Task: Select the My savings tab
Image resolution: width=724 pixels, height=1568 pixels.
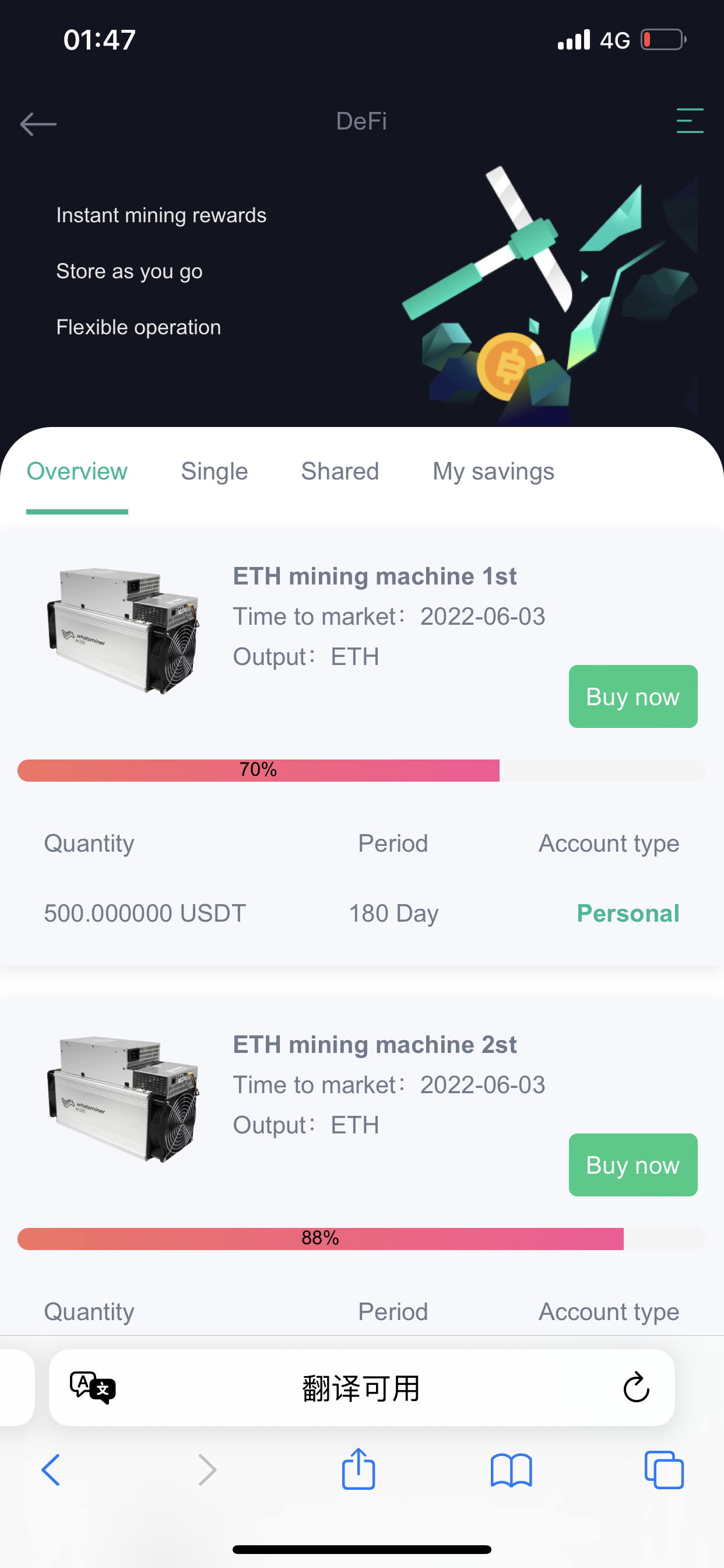Action: point(493,472)
